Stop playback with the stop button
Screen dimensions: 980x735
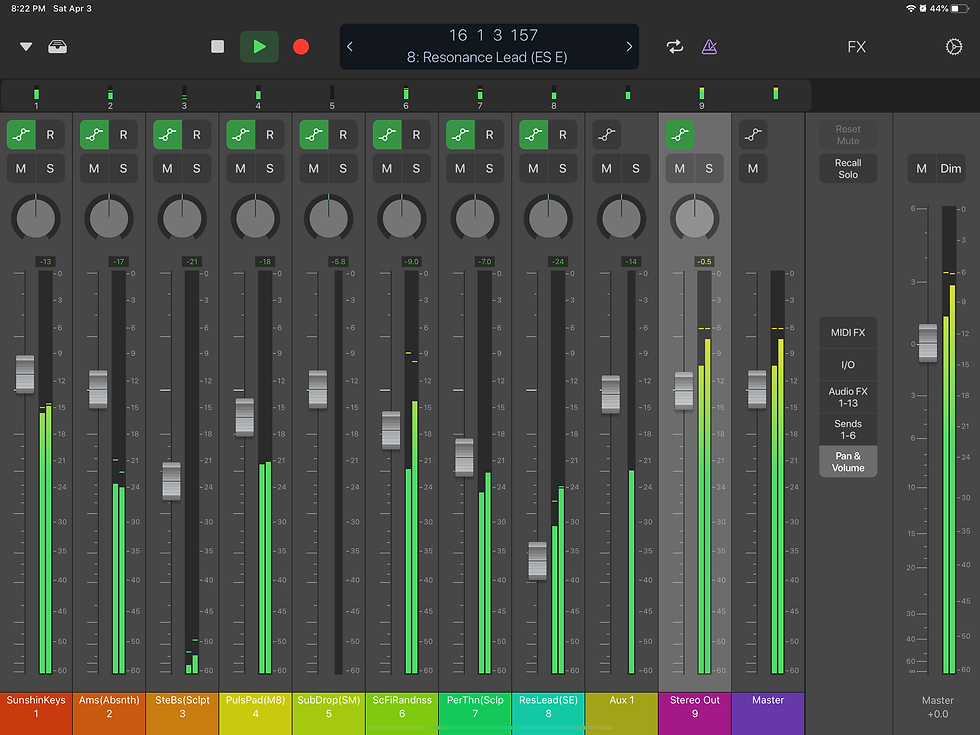(x=218, y=47)
